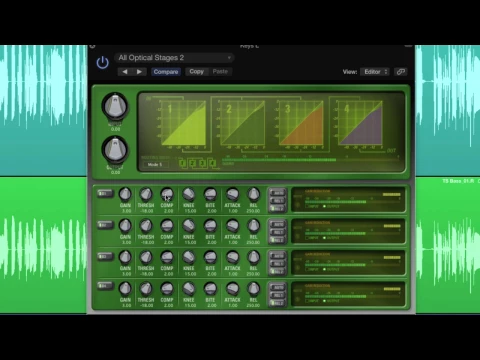
Task: Click the Paste button
Action: point(220,71)
